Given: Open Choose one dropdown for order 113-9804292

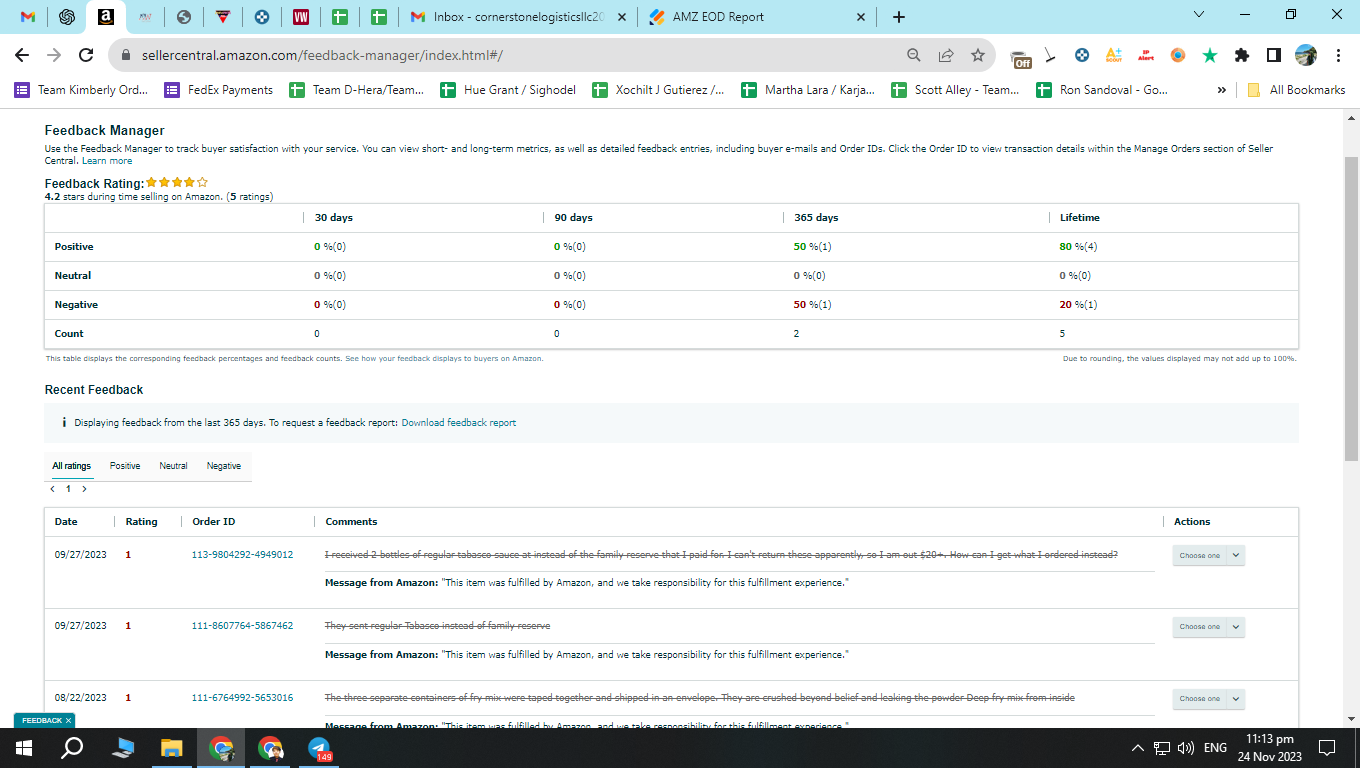Looking at the screenshot, I should coord(1208,555).
